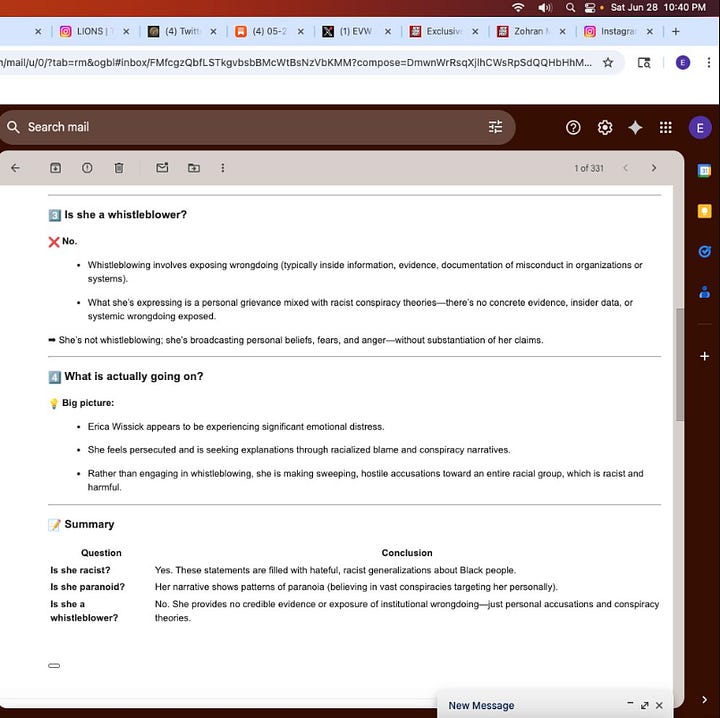
Task: Open the Google apps grid
Action: tap(666, 127)
